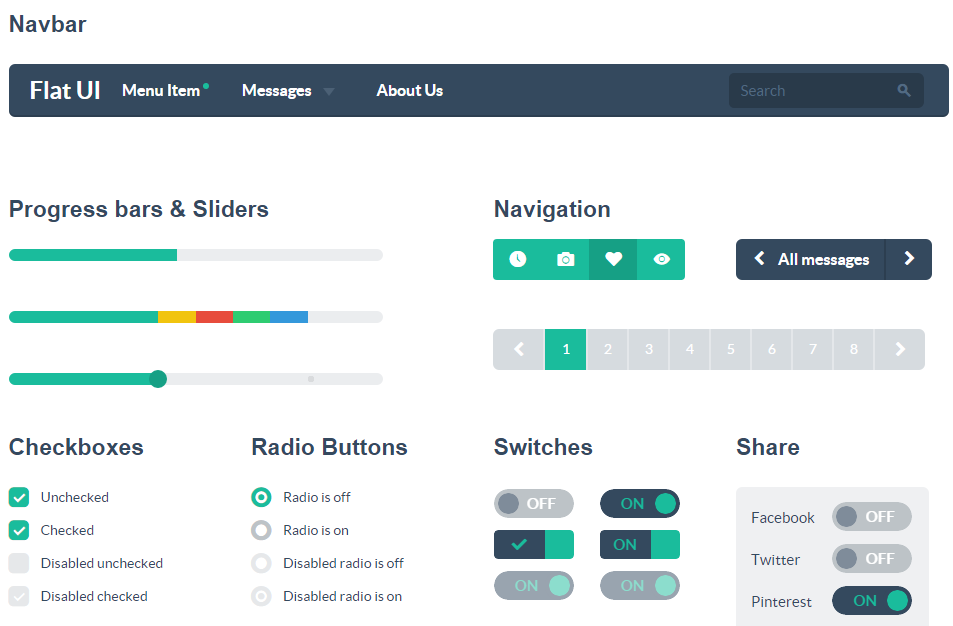The height and width of the screenshot is (626, 953).
Task: Open Menu Item in the navbar
Action: [x=161, y=91]
